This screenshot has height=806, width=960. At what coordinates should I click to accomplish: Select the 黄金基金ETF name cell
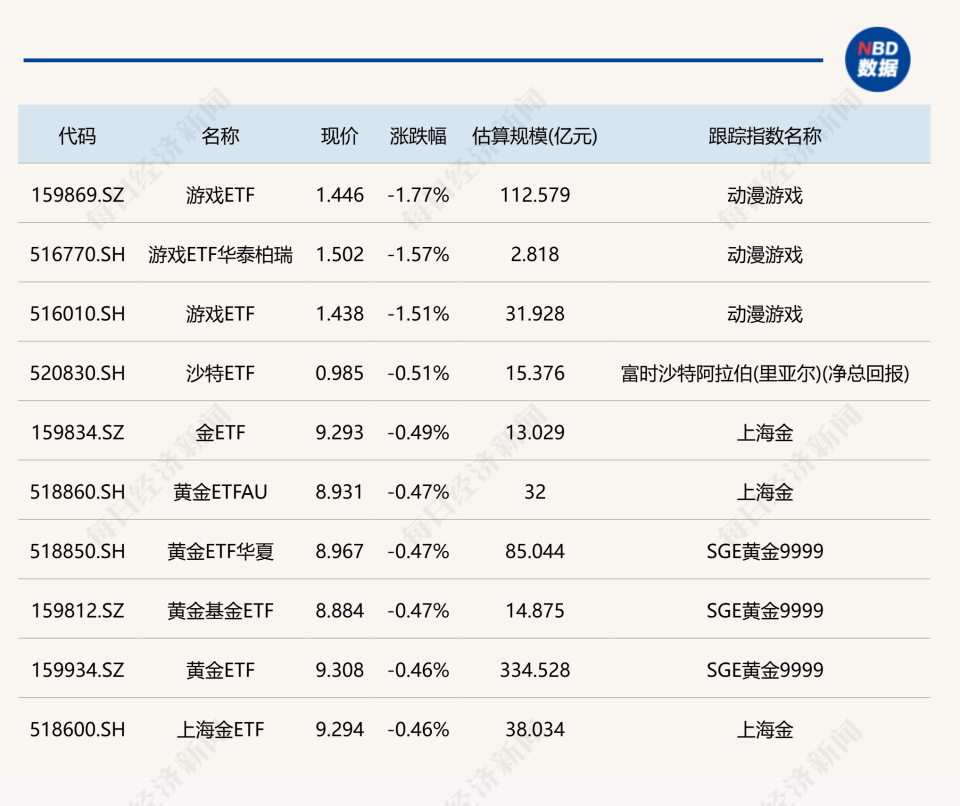click(220, 611)
